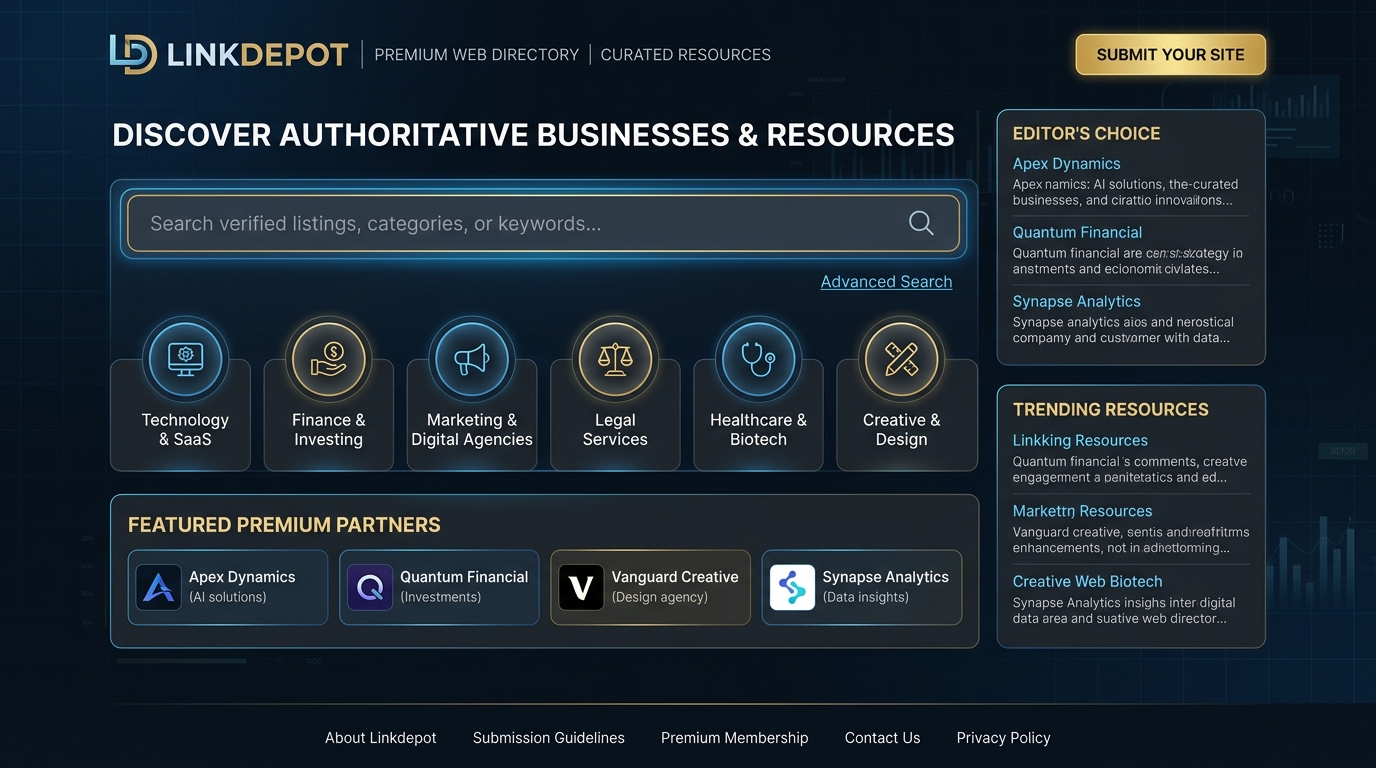Submit your site via the gold button
Image resolution: width=1376 pixels, height=768 pixels.
click(1171, 55)
